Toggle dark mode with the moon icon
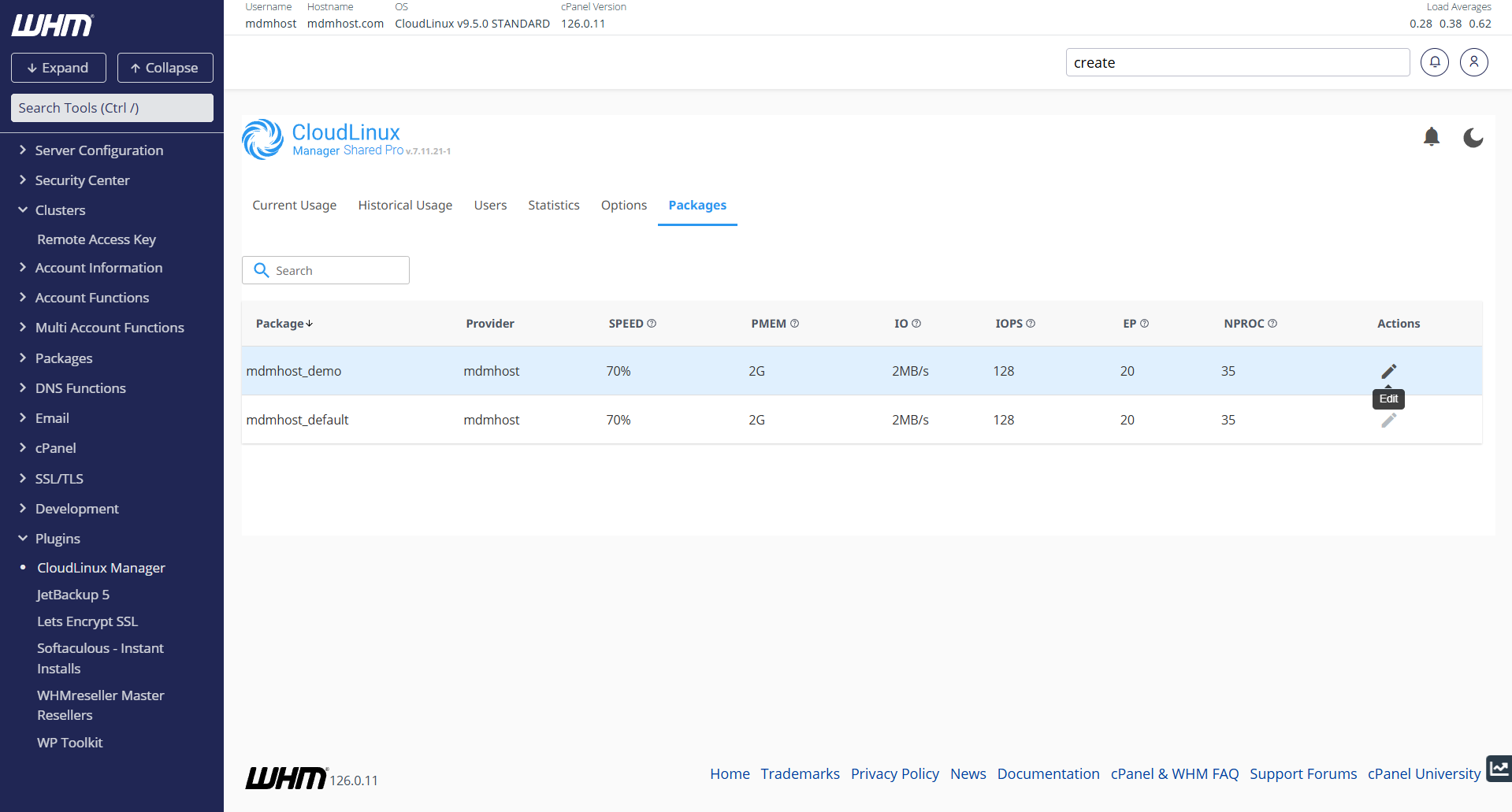 click(x=1473, y=138)
